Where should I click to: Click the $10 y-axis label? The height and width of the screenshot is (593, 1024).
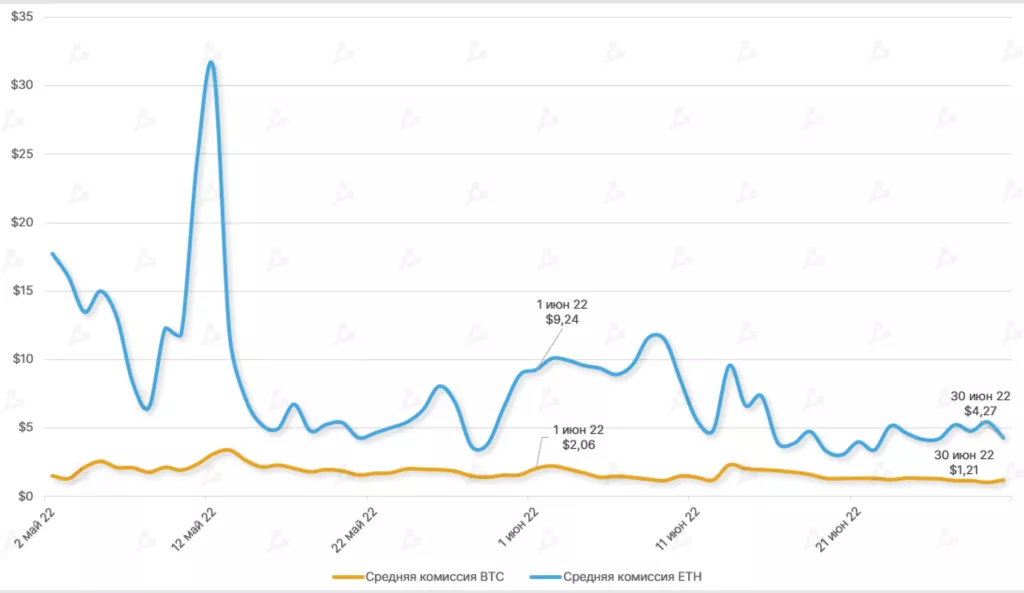pyautogui.click(x=21, y=359)
